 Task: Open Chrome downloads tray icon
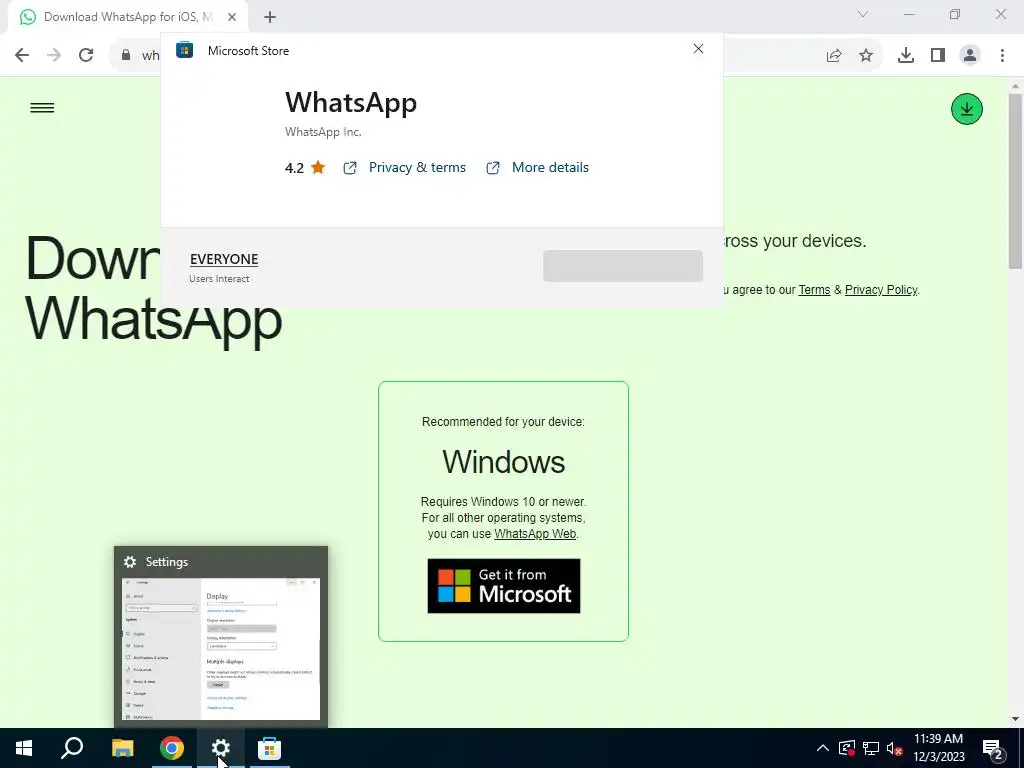coord(906,56)
